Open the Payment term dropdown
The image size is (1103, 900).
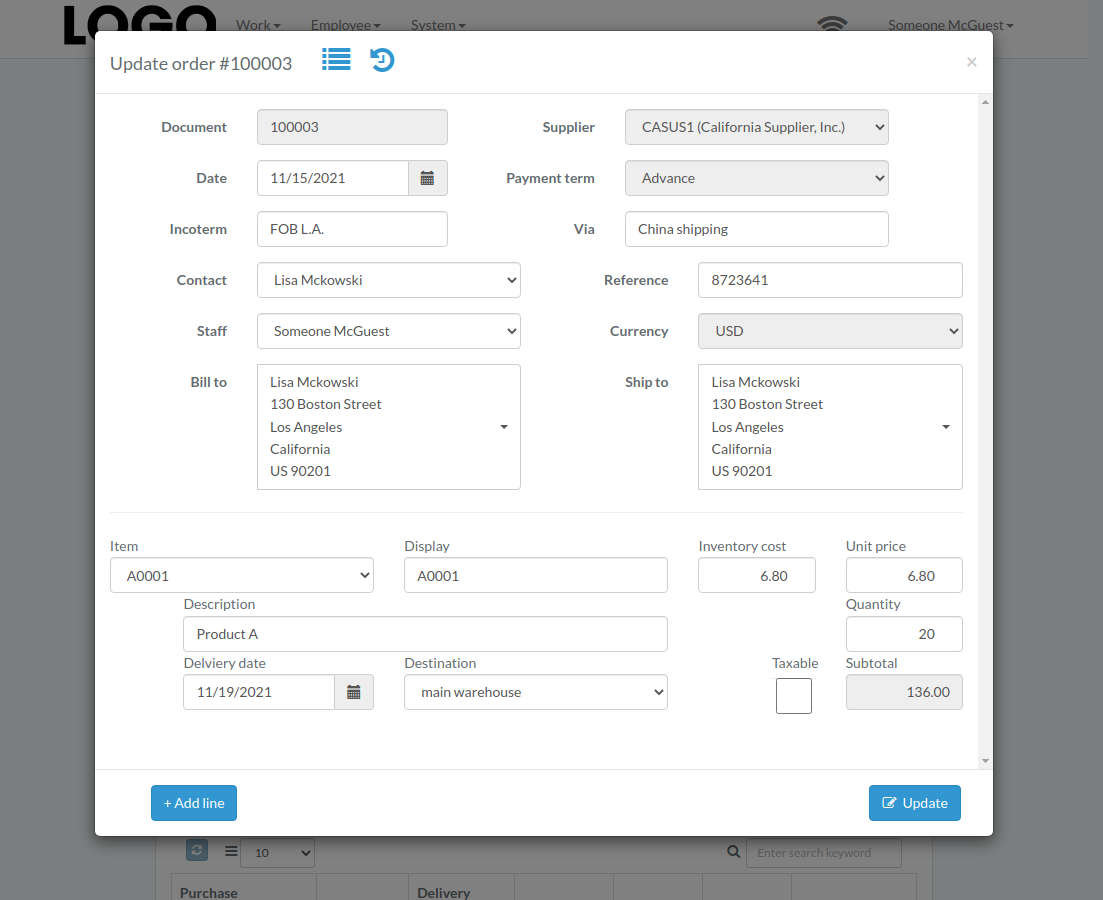(756, 178)
